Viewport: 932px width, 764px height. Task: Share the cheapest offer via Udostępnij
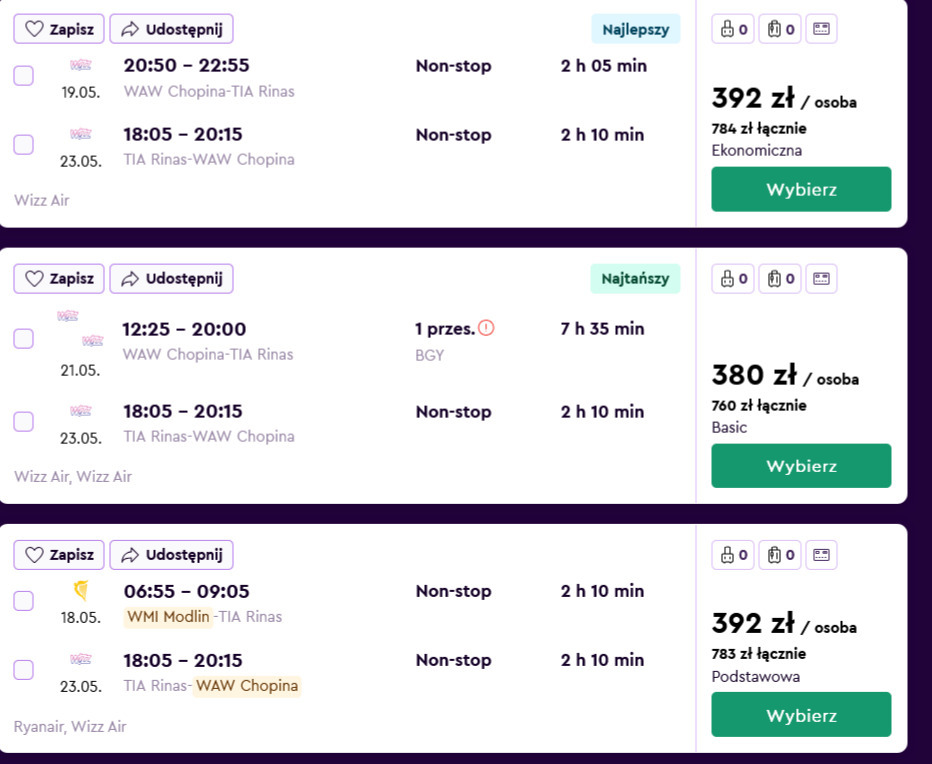click(171, 278)
